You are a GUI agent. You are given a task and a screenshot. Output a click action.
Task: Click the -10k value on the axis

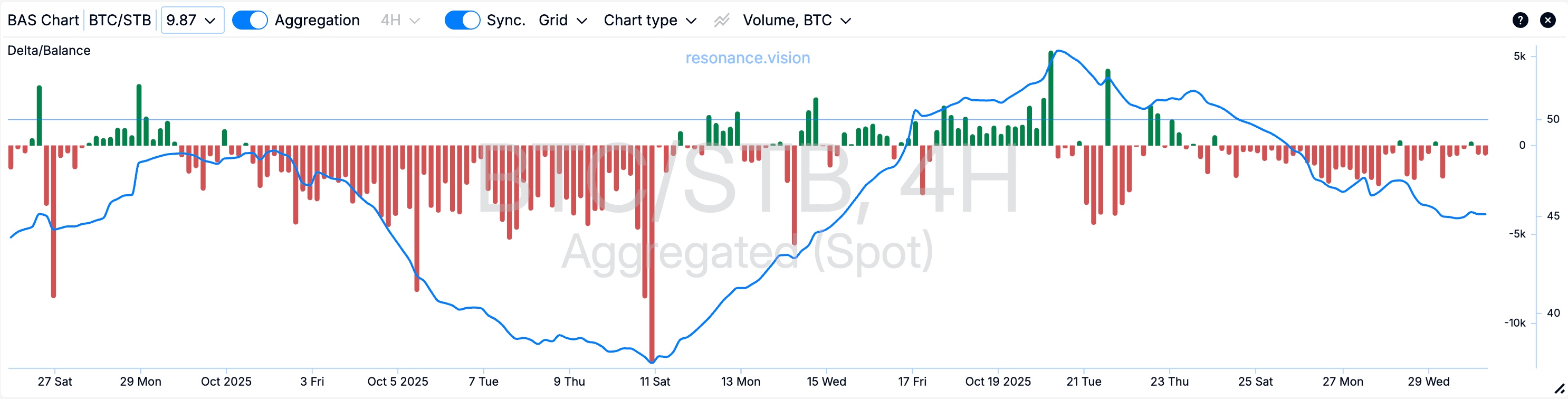[x=1514, y=323]
